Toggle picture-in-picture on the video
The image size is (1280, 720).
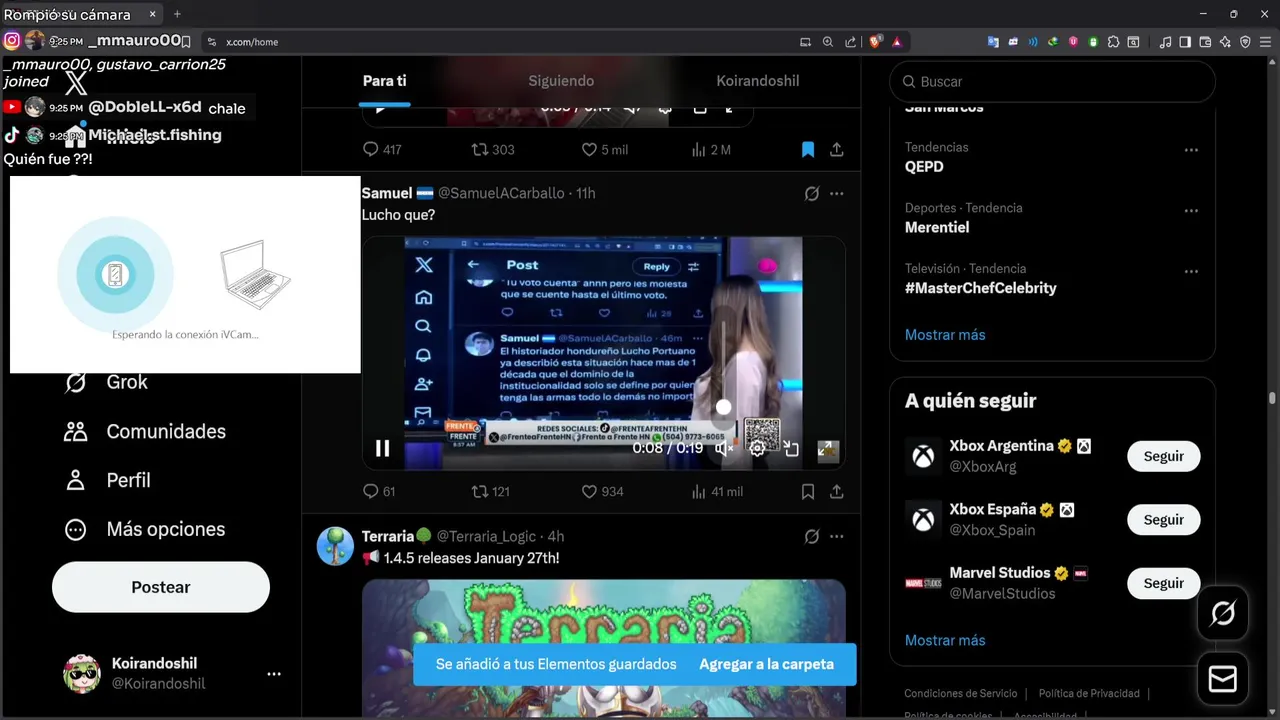click(x=792, y=449)
